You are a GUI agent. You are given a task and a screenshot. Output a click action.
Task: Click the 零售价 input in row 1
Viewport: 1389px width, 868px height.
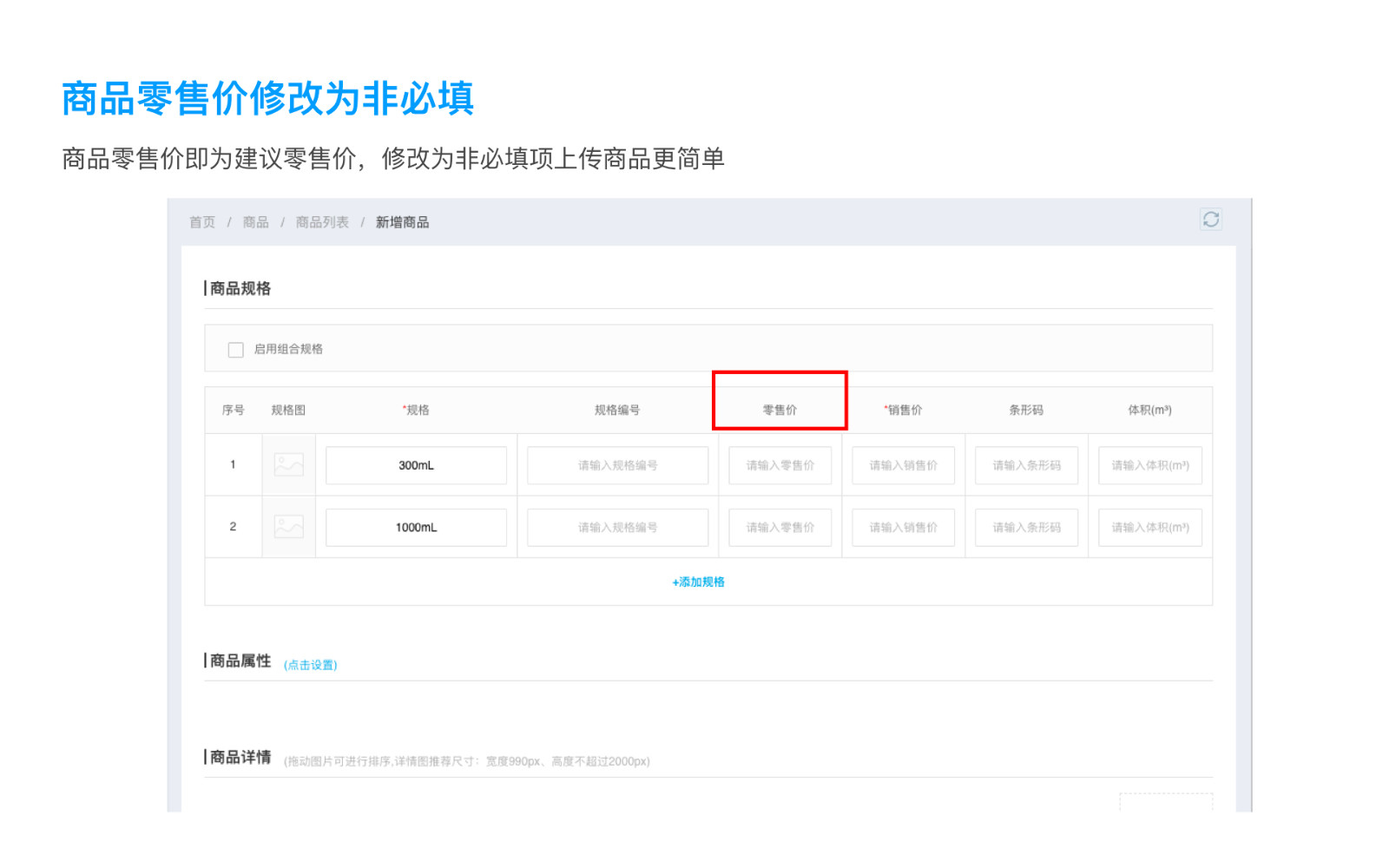click(x=780, y=466)
